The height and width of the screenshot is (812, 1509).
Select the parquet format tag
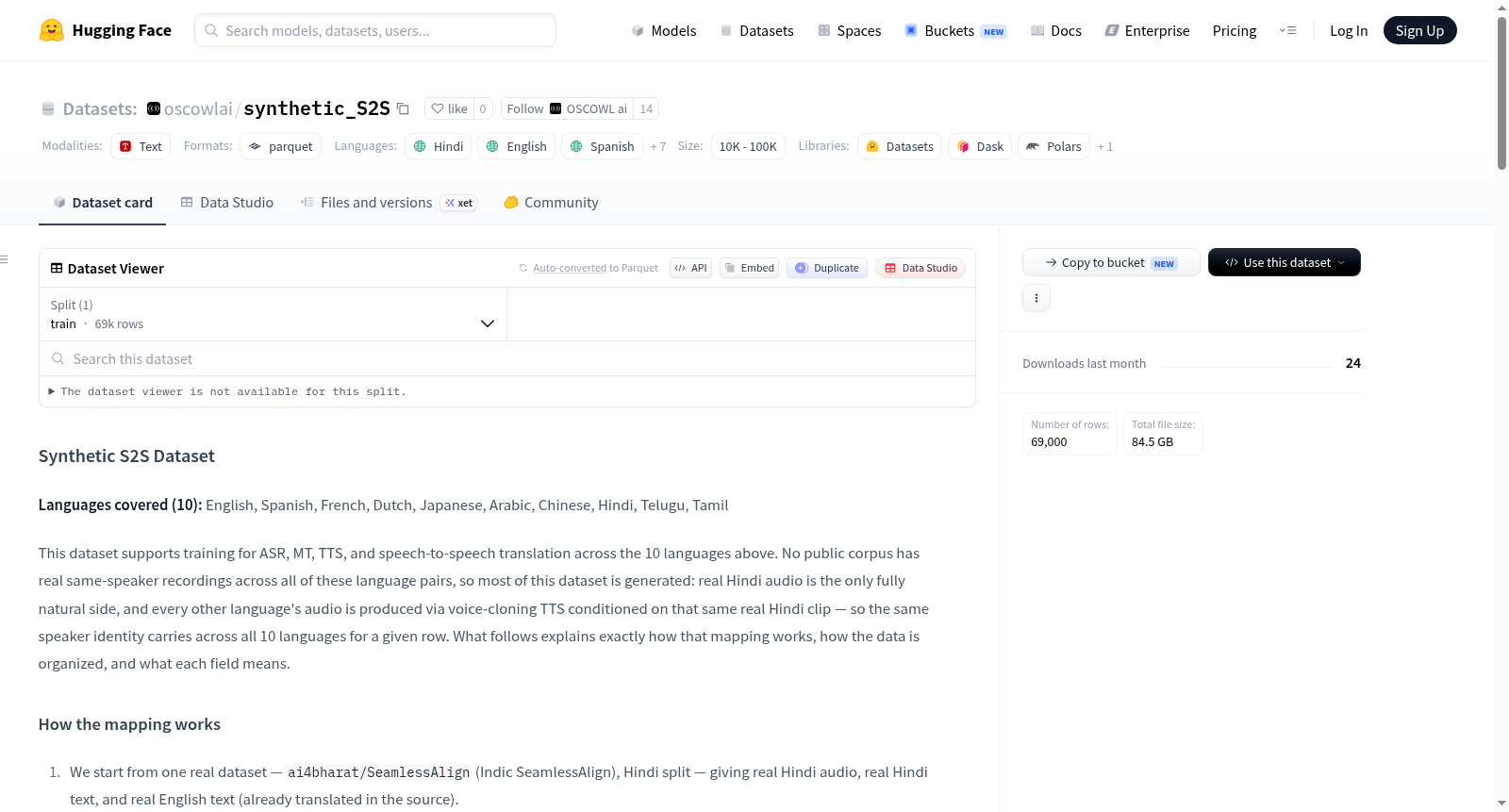(281, 146)
